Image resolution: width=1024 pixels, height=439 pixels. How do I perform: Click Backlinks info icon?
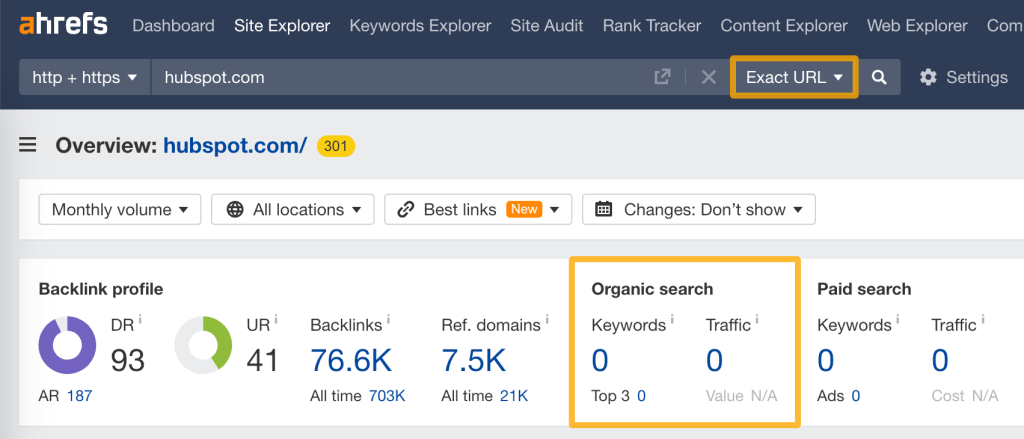[389, 319]
